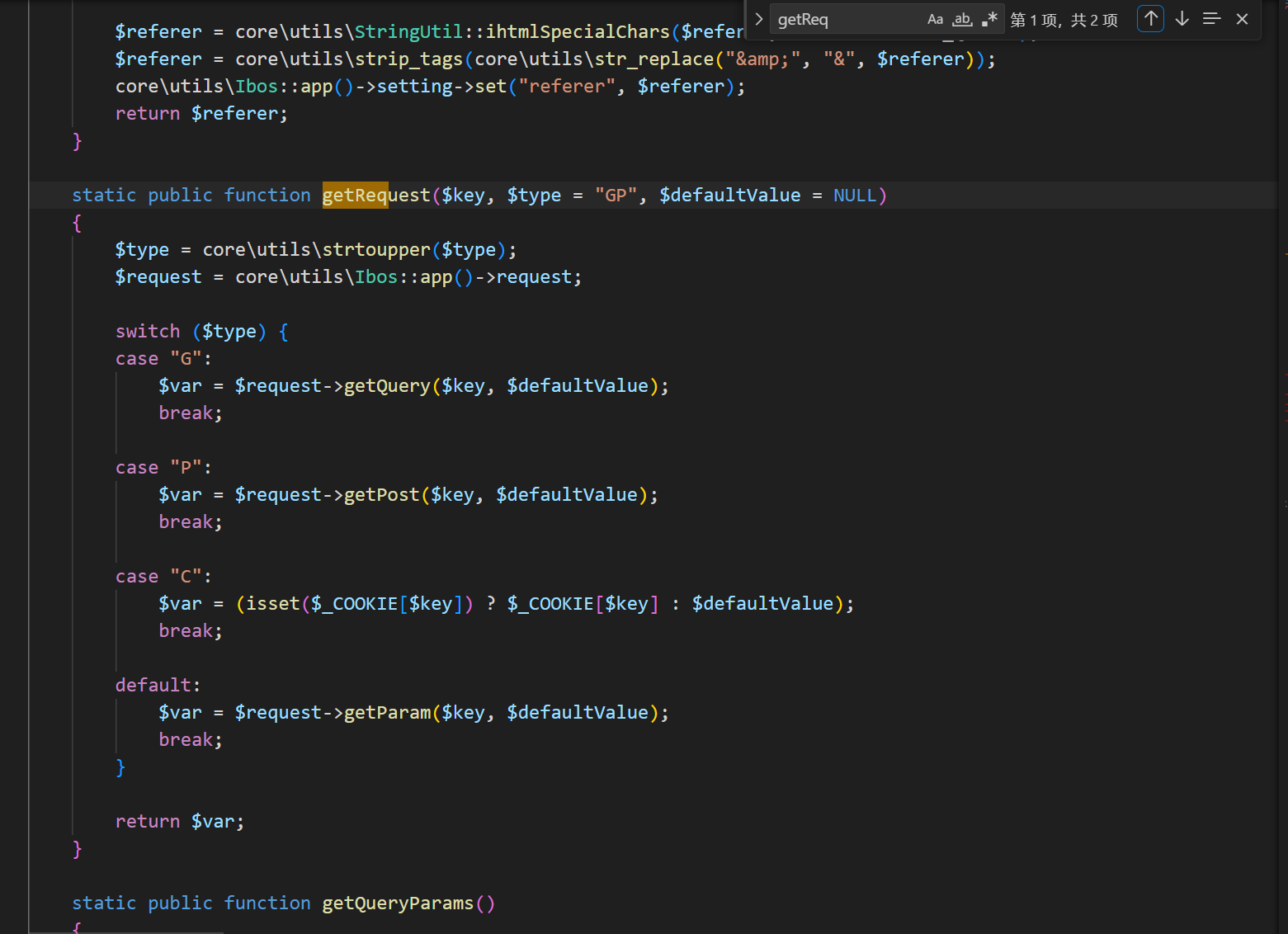The height and width of the screenshot is (934, 1288).
Task: Click the "referer" string in setting->set call
Action: point(567,87)
